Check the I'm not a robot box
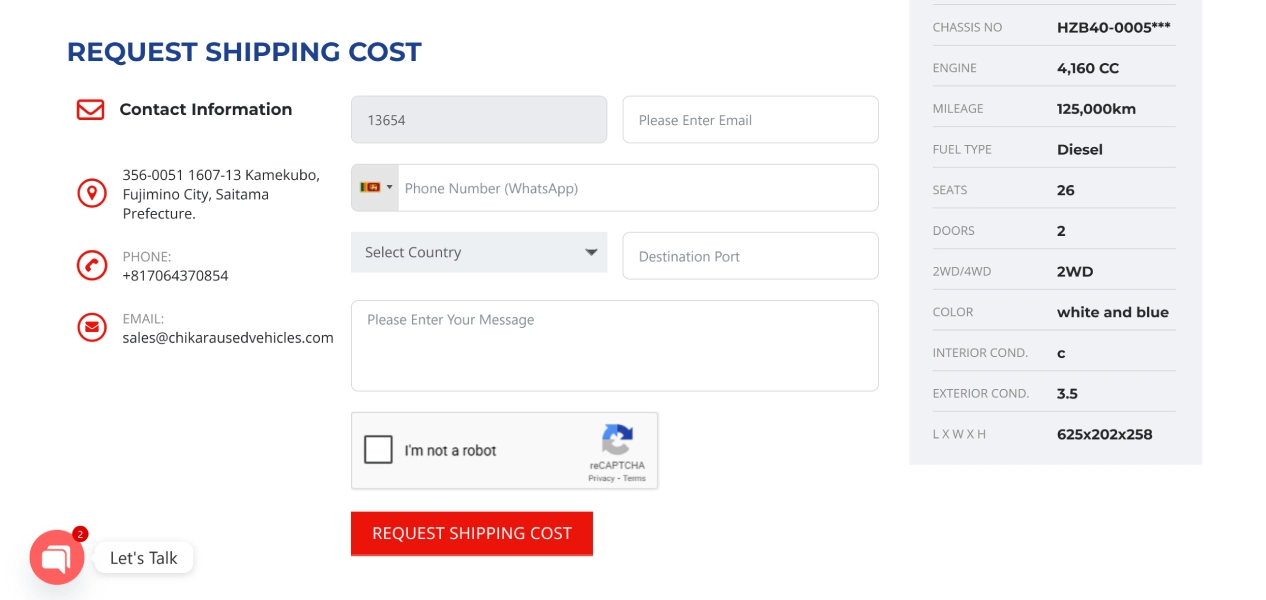This screenshot has height=600, width=1266. point(378,450)
